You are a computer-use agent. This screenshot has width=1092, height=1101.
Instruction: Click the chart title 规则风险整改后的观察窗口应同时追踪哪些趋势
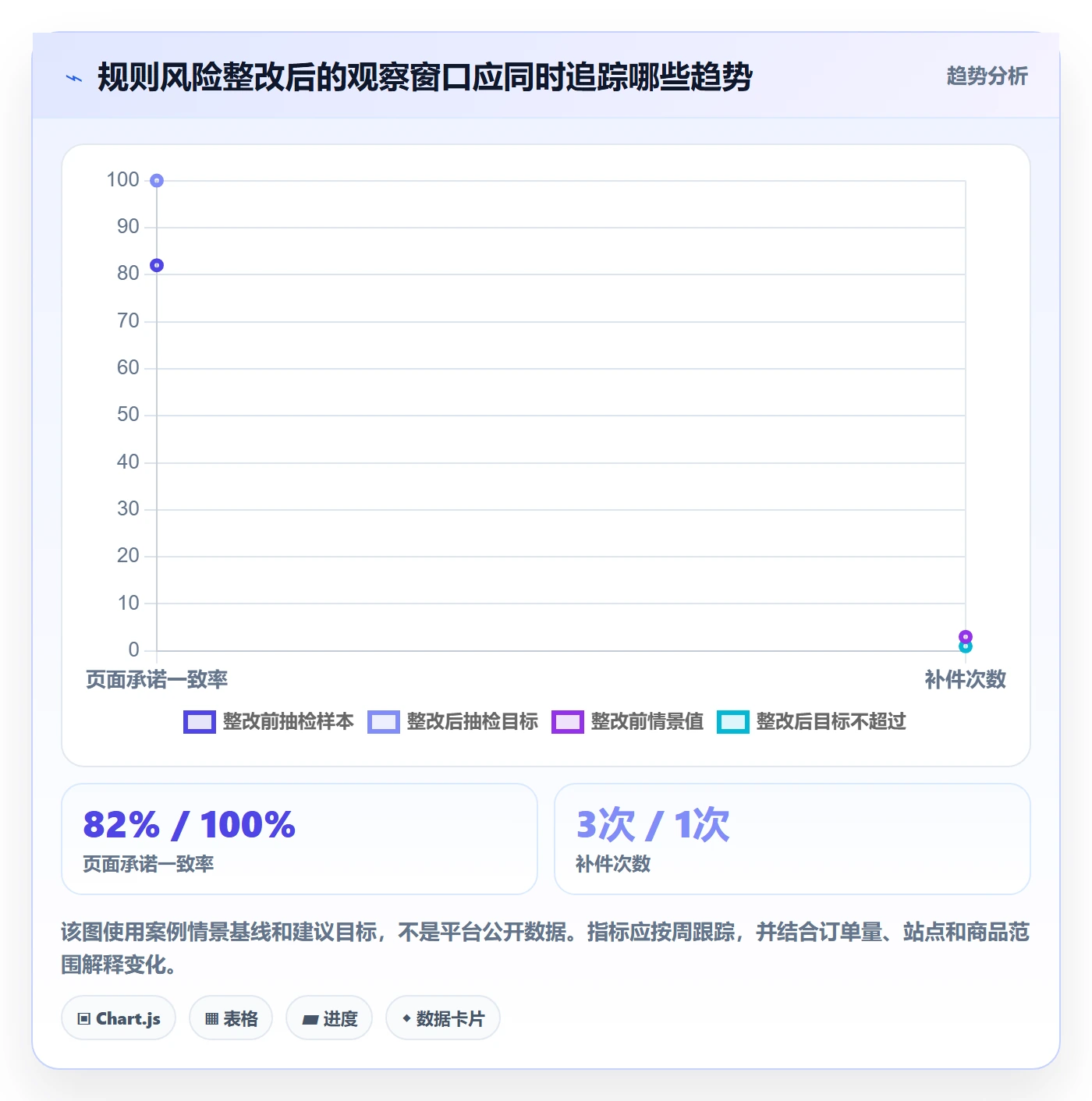coord(425,77)
